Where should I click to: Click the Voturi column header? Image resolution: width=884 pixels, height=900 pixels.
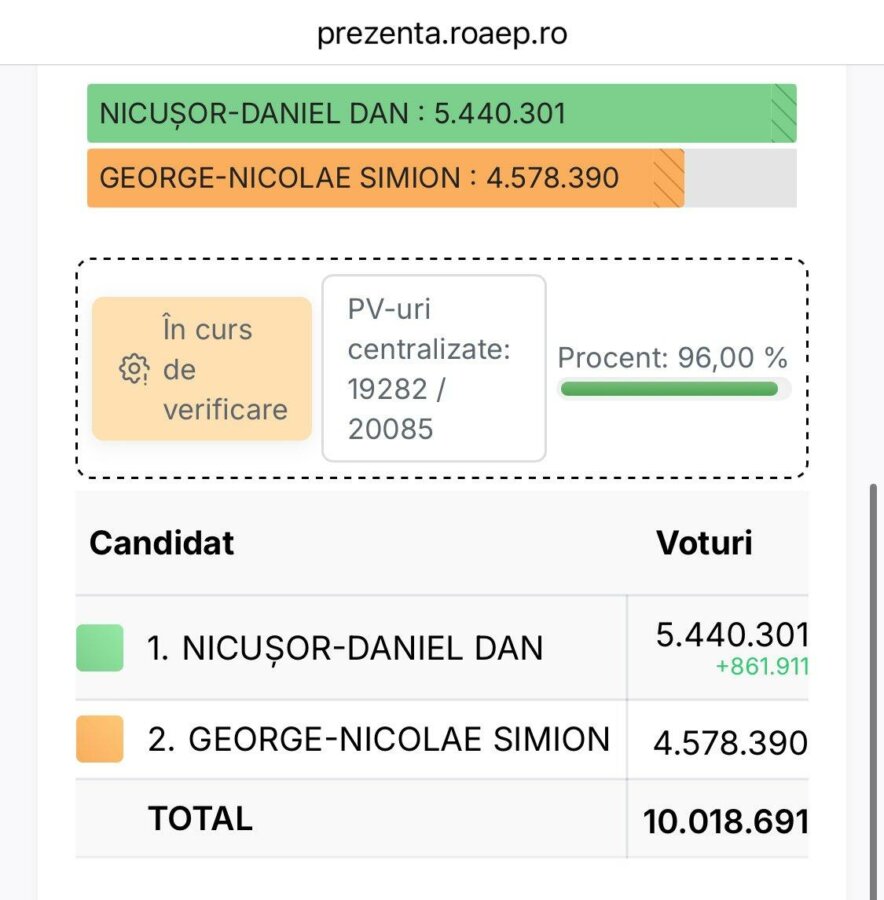(704, 542)
